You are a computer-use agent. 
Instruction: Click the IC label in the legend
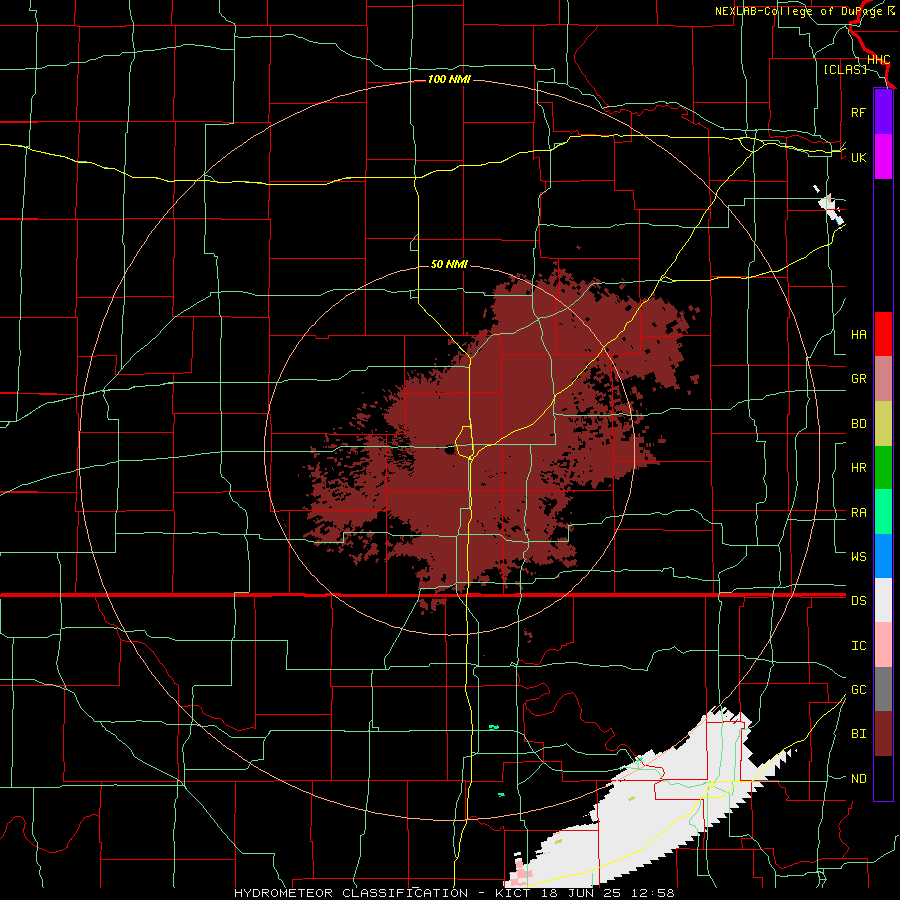click(858, 646)
